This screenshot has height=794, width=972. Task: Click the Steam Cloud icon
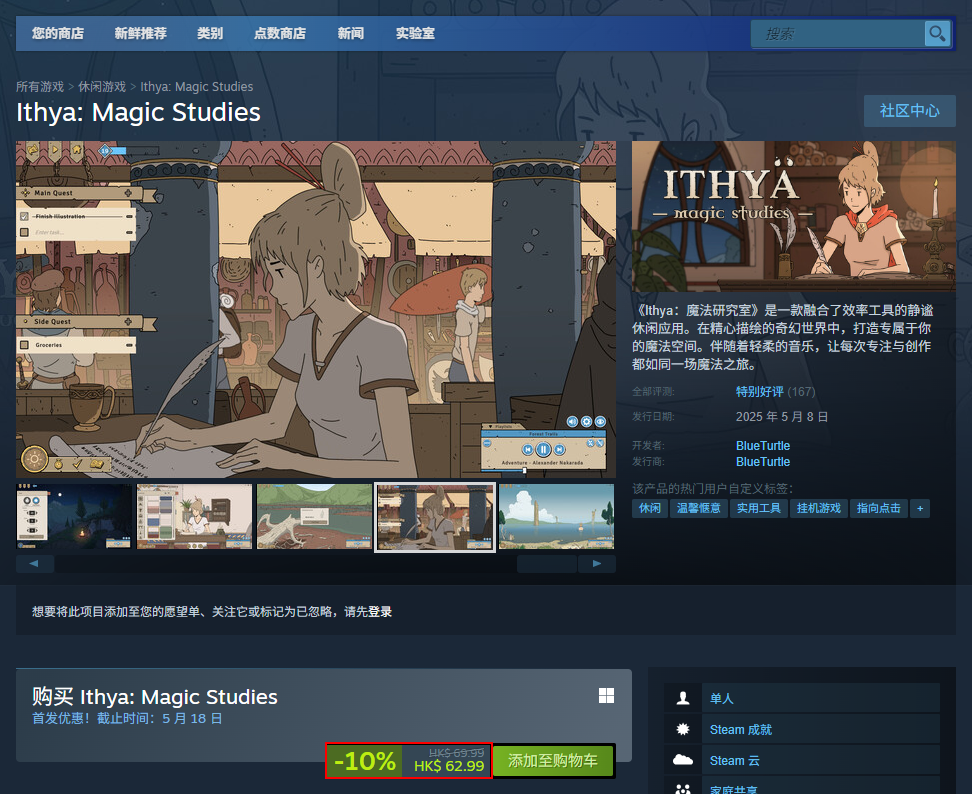point(683,760)
